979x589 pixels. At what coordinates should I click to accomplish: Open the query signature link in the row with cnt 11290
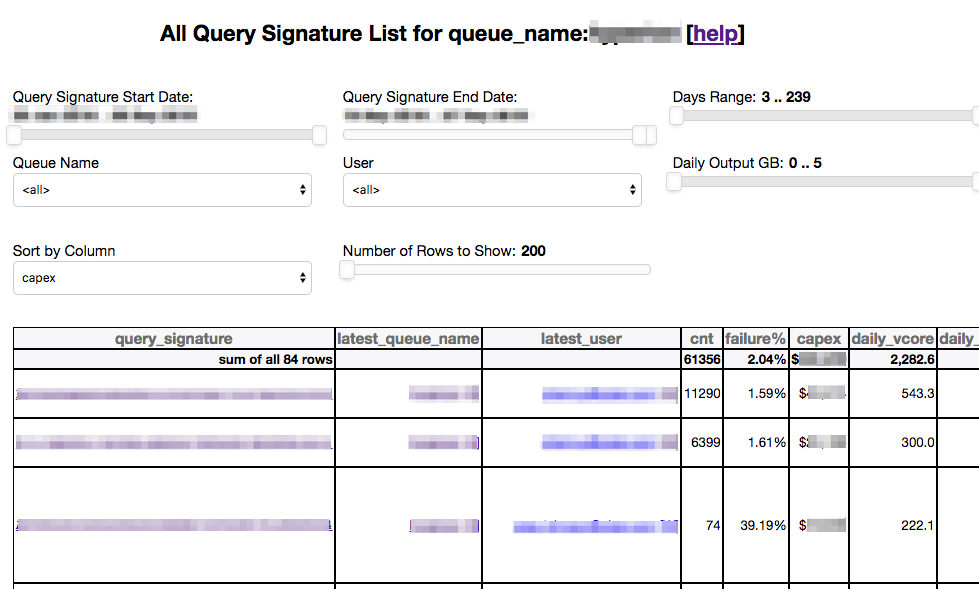(x=174, y=395)
